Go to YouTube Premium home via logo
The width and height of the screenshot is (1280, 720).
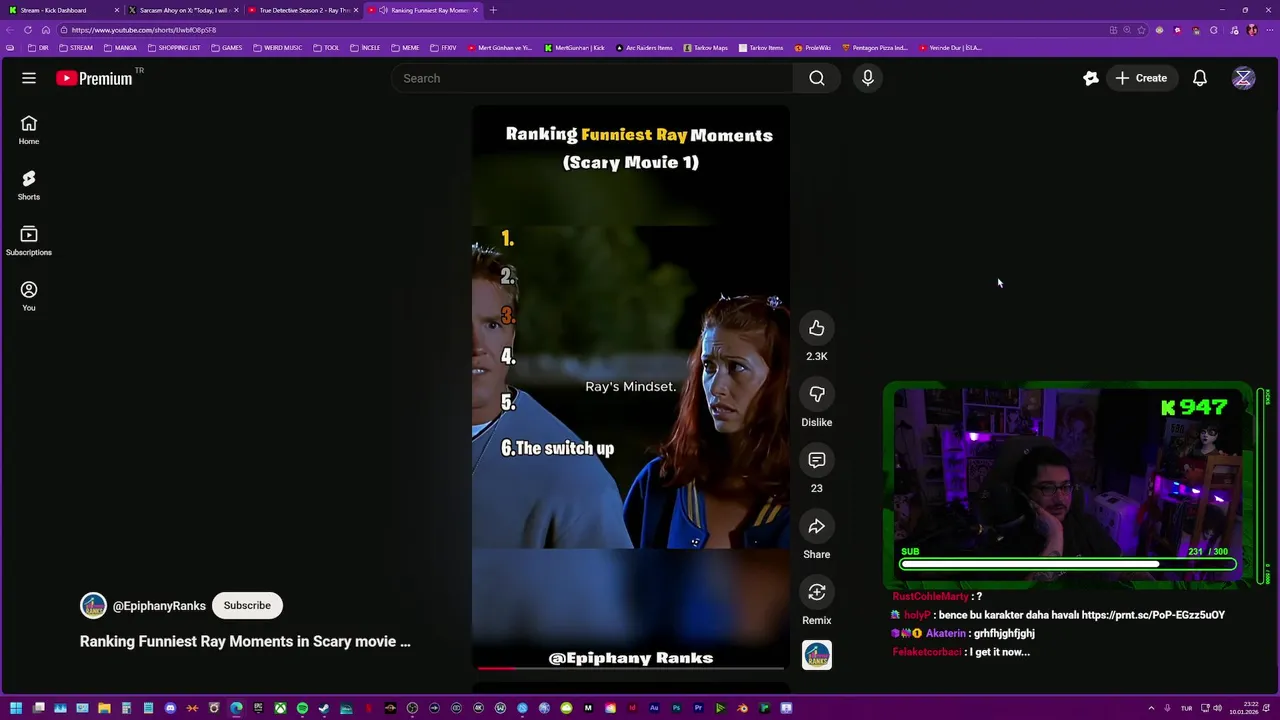coord(94,78)
